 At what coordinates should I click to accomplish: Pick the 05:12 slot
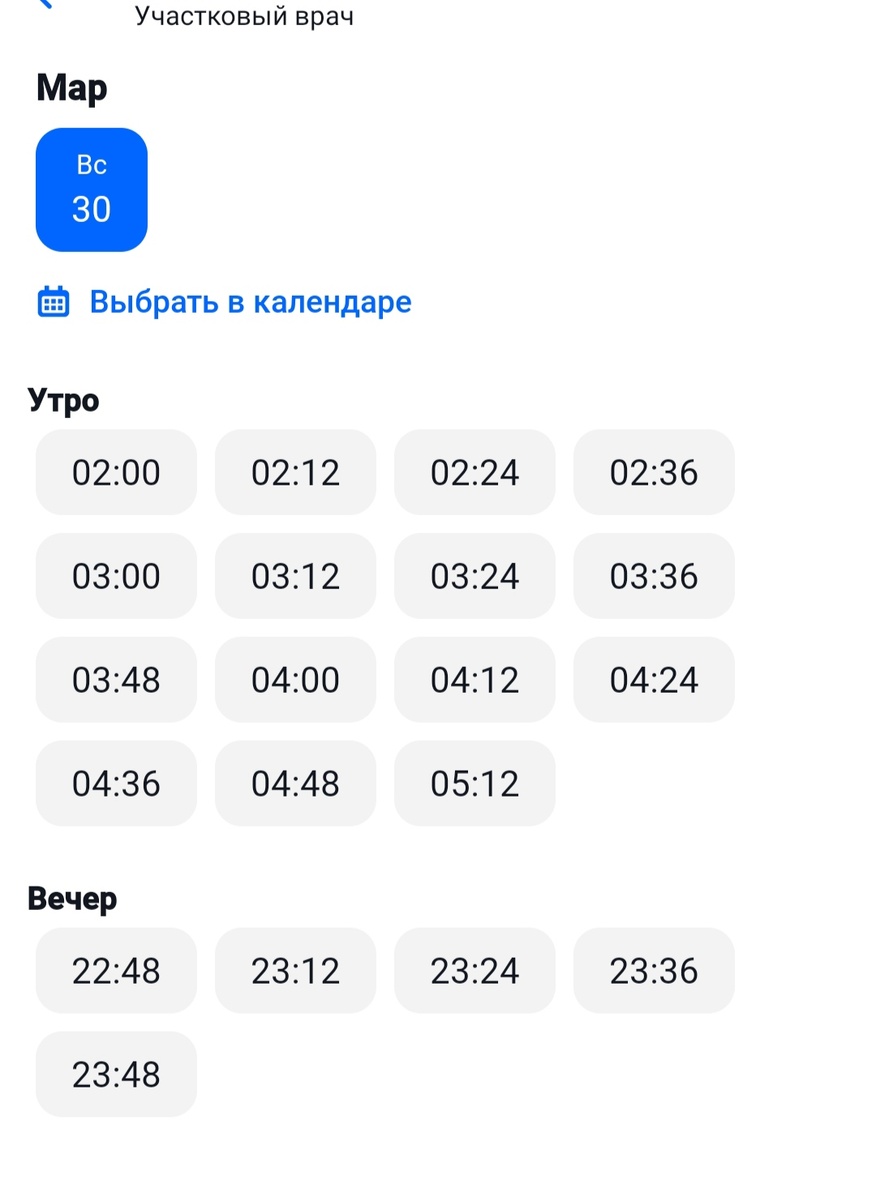tap(474, 784)
